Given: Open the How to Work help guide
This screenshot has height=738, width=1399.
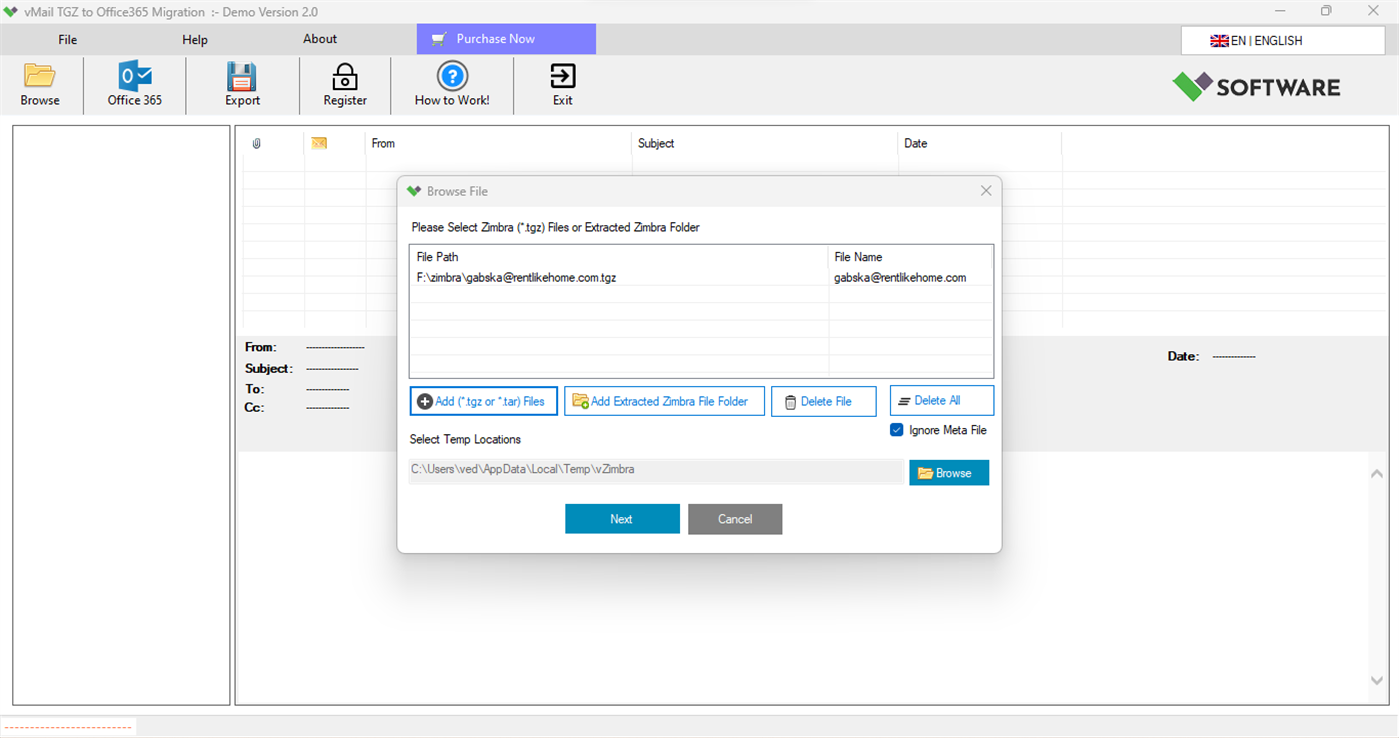Looking at the screenshot, I should point(452,84).
